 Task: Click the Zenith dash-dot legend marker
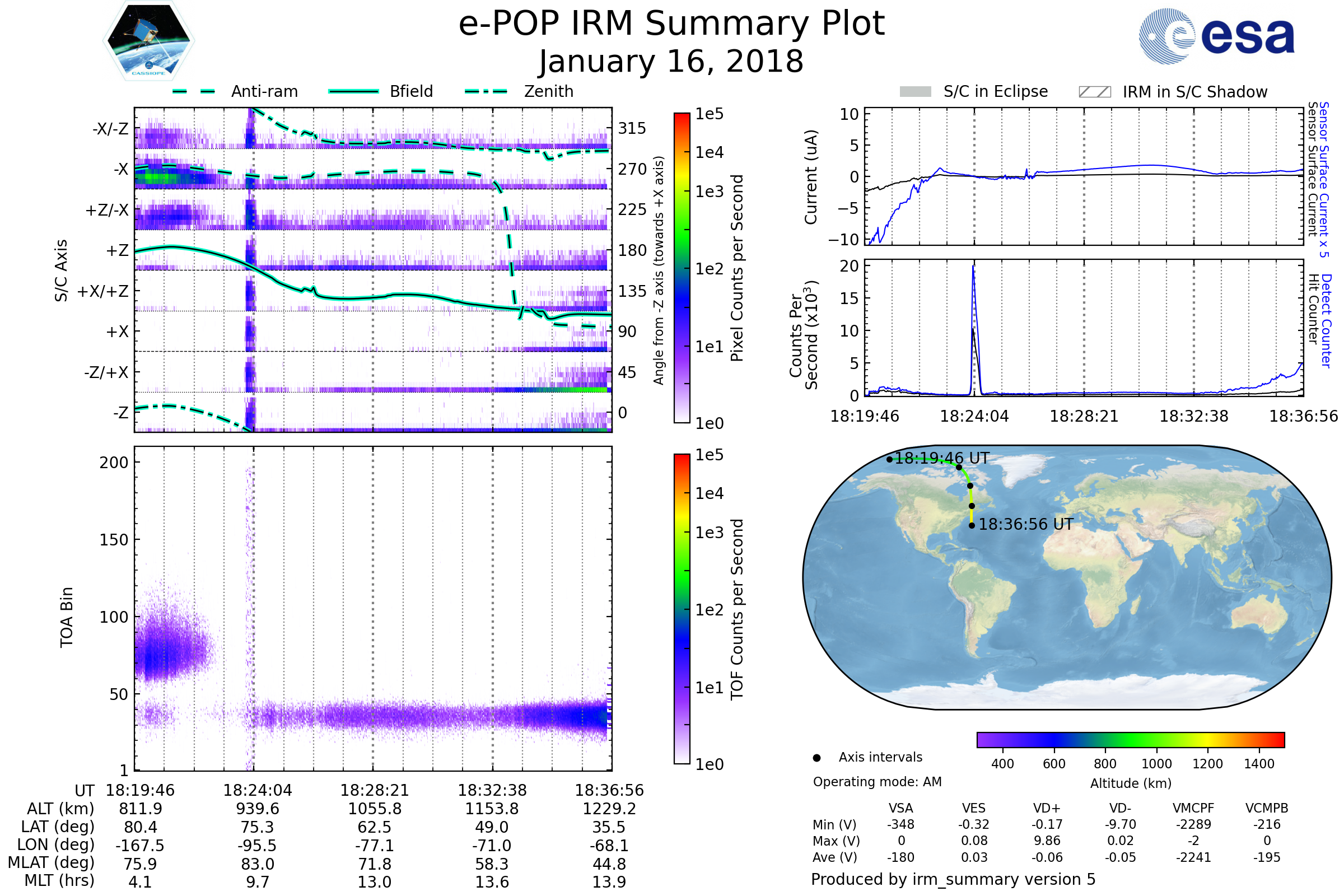[486, 91]
